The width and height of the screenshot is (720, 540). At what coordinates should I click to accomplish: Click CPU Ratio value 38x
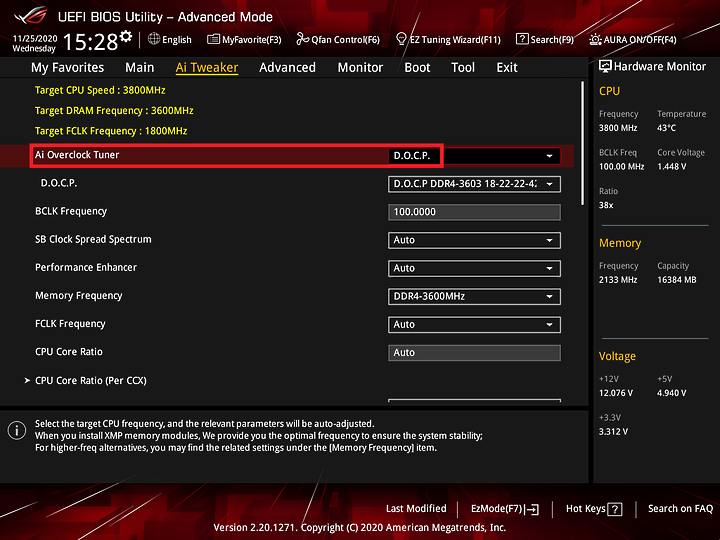click(606, 205)
